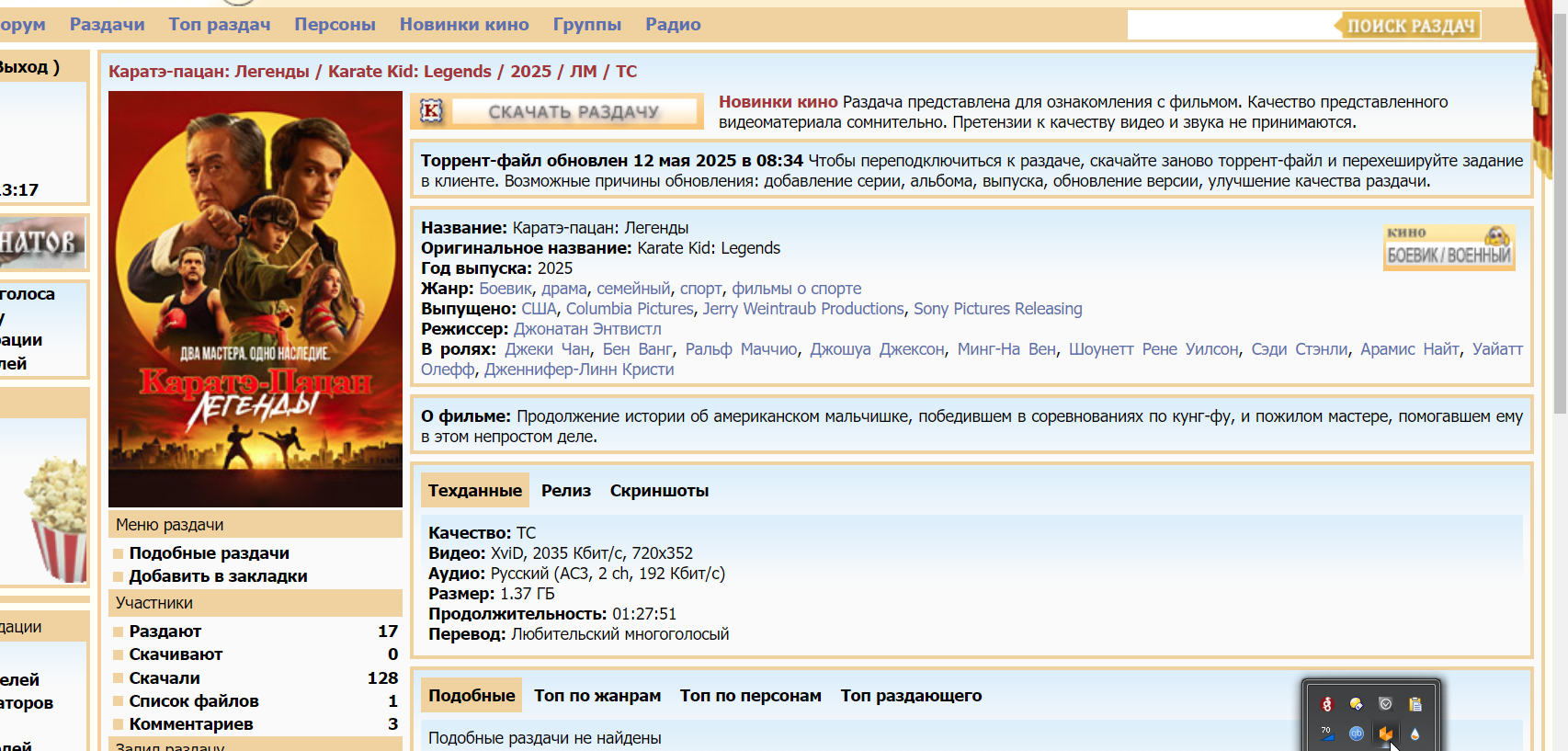The image size is (1568, 751).
Task: Open Топ раздач in the top navigation
Action: pos(220,25)
